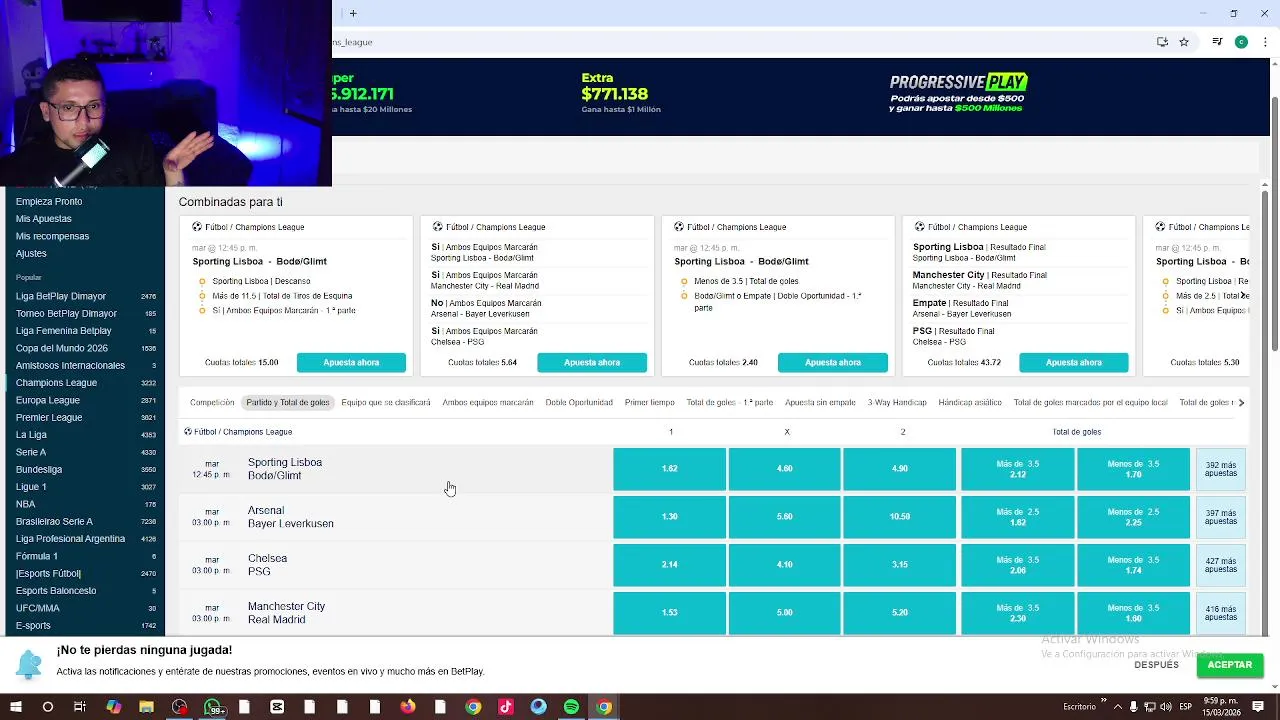Click the browser address bar

pyautogui.click(x=740, y=42)
